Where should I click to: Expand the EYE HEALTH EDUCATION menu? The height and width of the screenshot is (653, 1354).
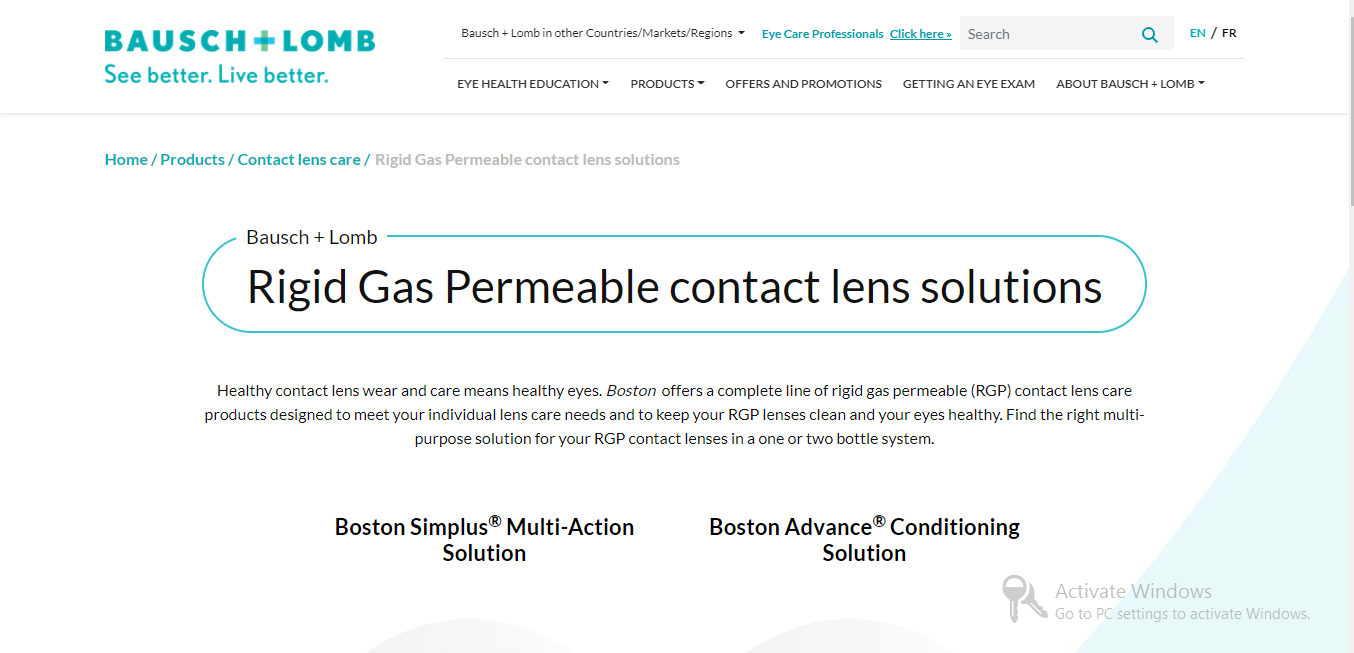532,84
